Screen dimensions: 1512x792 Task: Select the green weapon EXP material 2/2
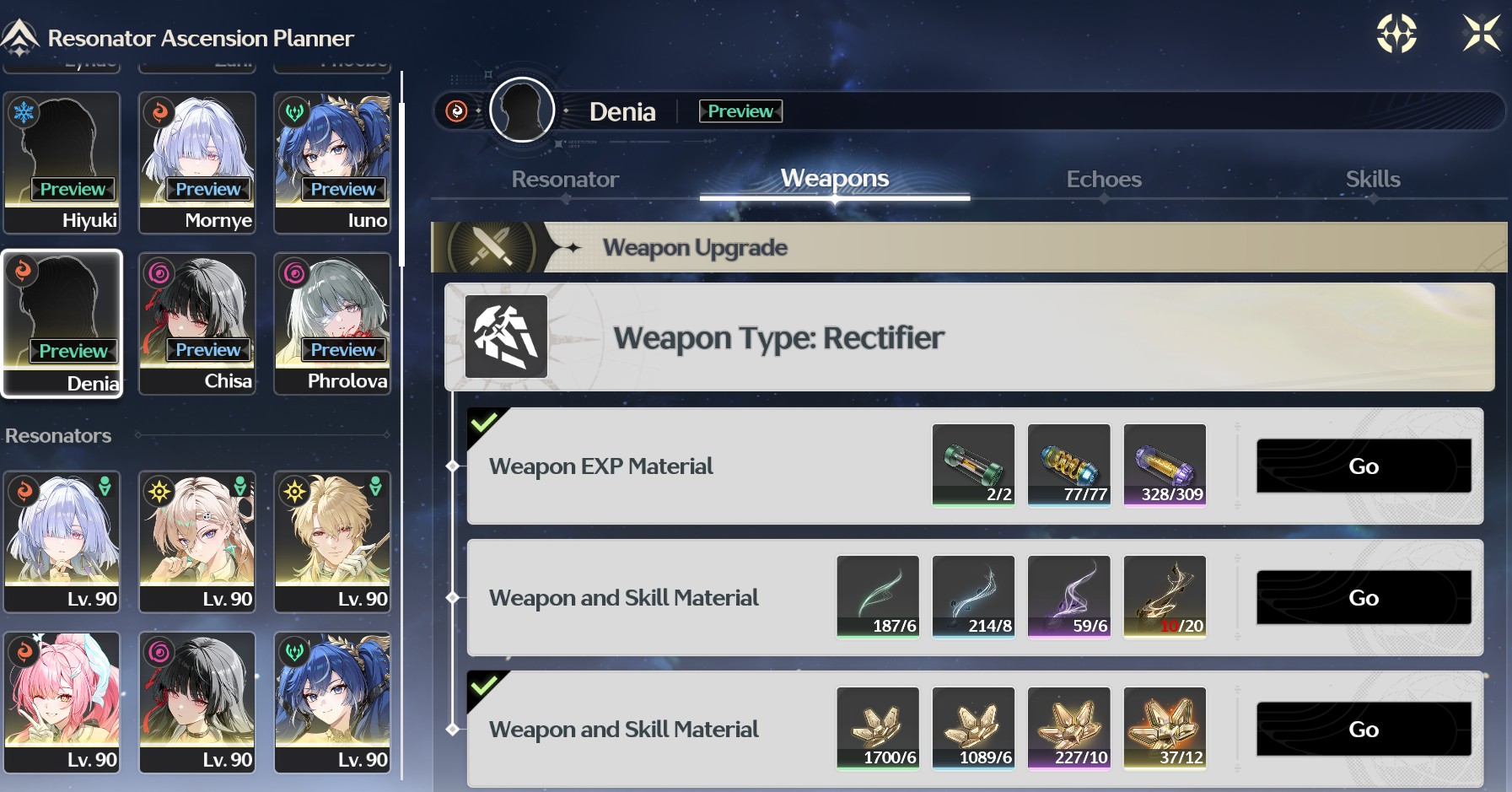pos(973,465)
